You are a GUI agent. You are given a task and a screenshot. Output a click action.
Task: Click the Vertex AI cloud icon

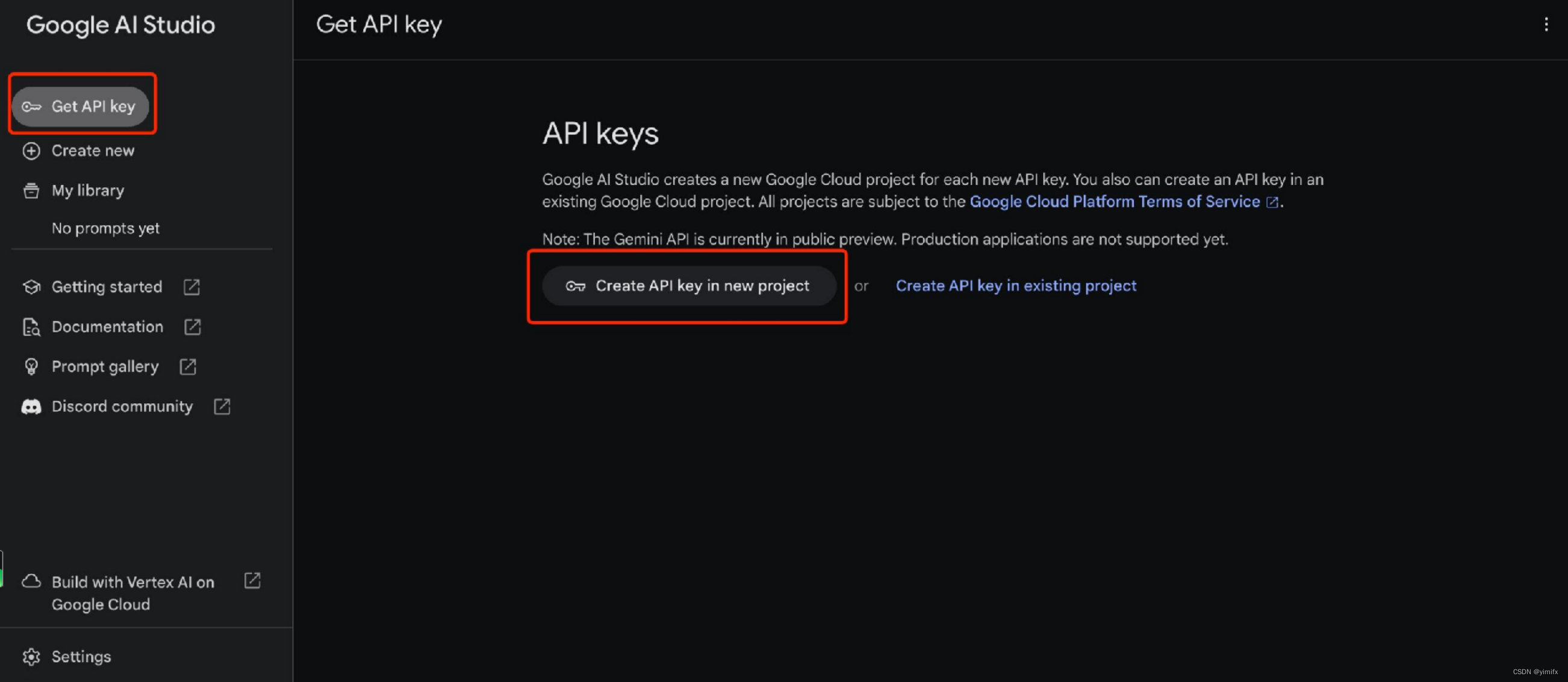pos(31,581)
